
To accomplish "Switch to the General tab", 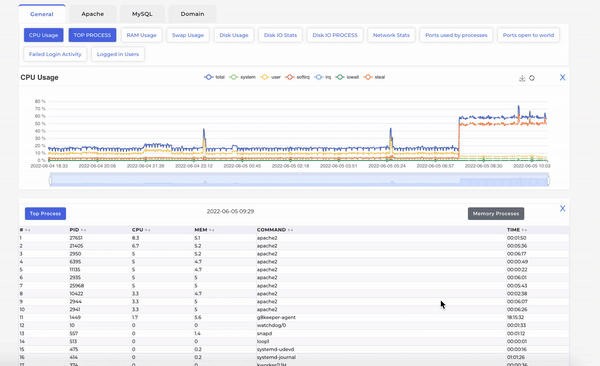I will [x=42, y=14].
